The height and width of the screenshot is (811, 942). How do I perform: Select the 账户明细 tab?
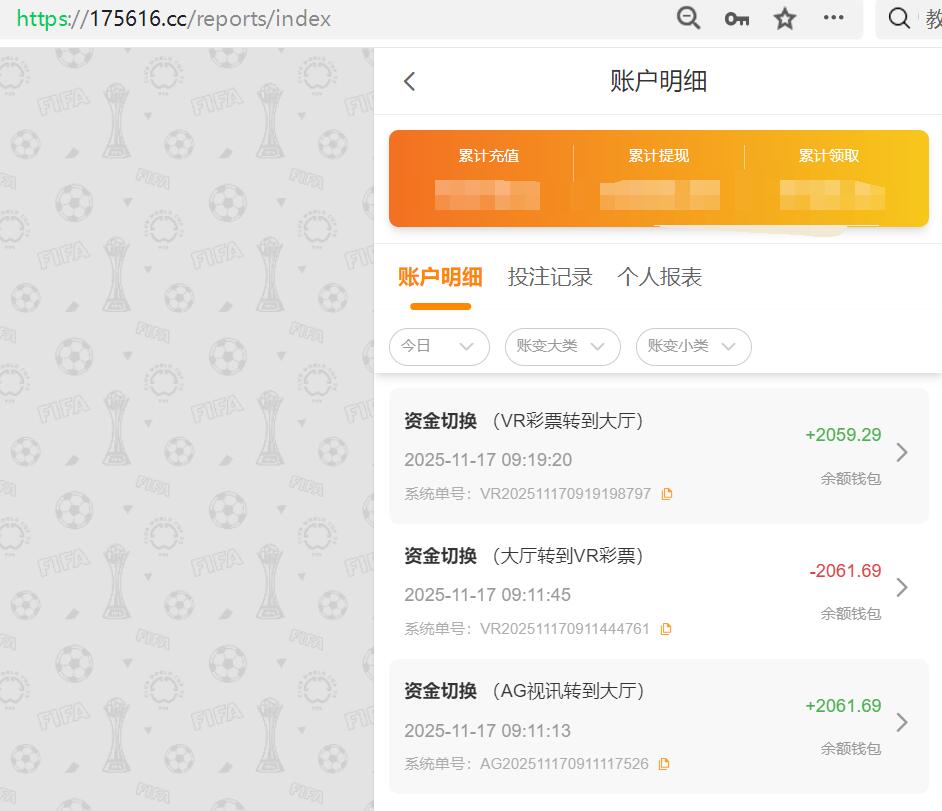pos(441,277)
